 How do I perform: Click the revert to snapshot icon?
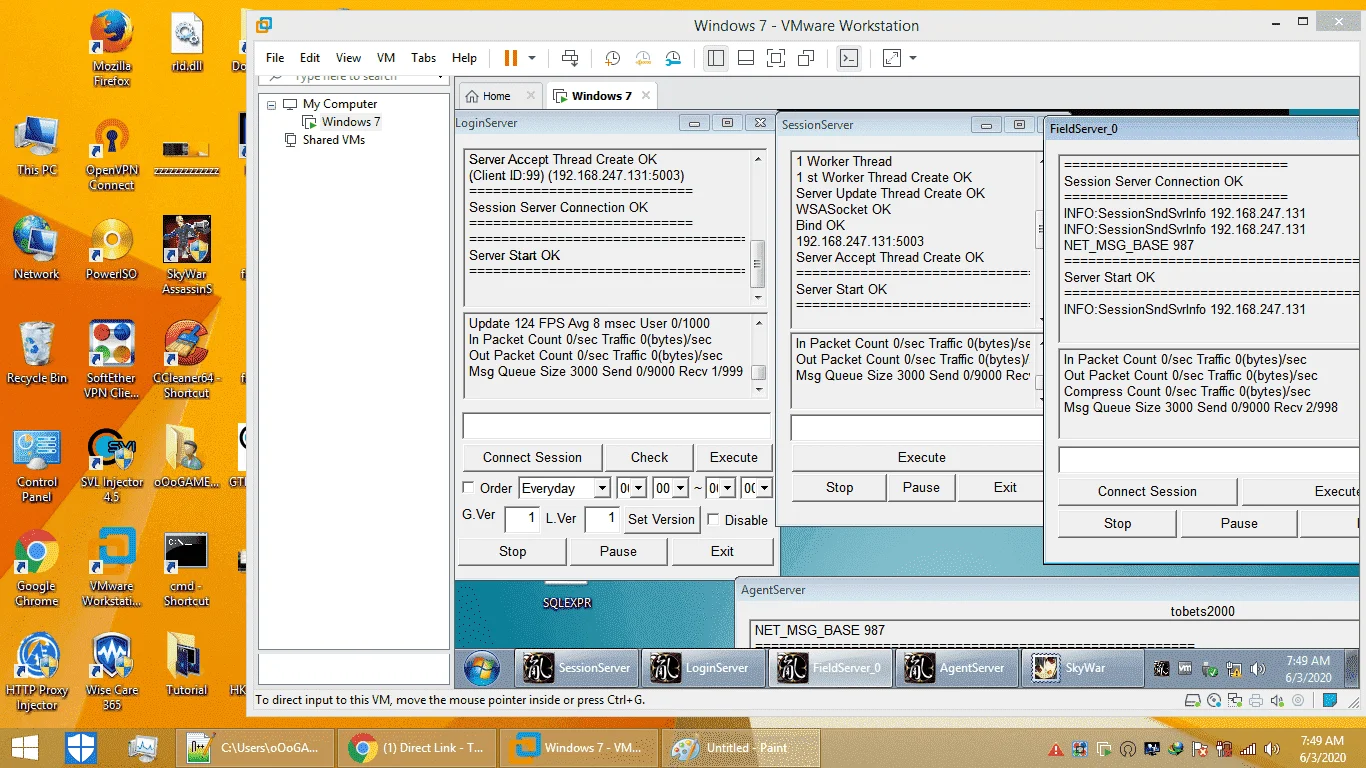643,58
